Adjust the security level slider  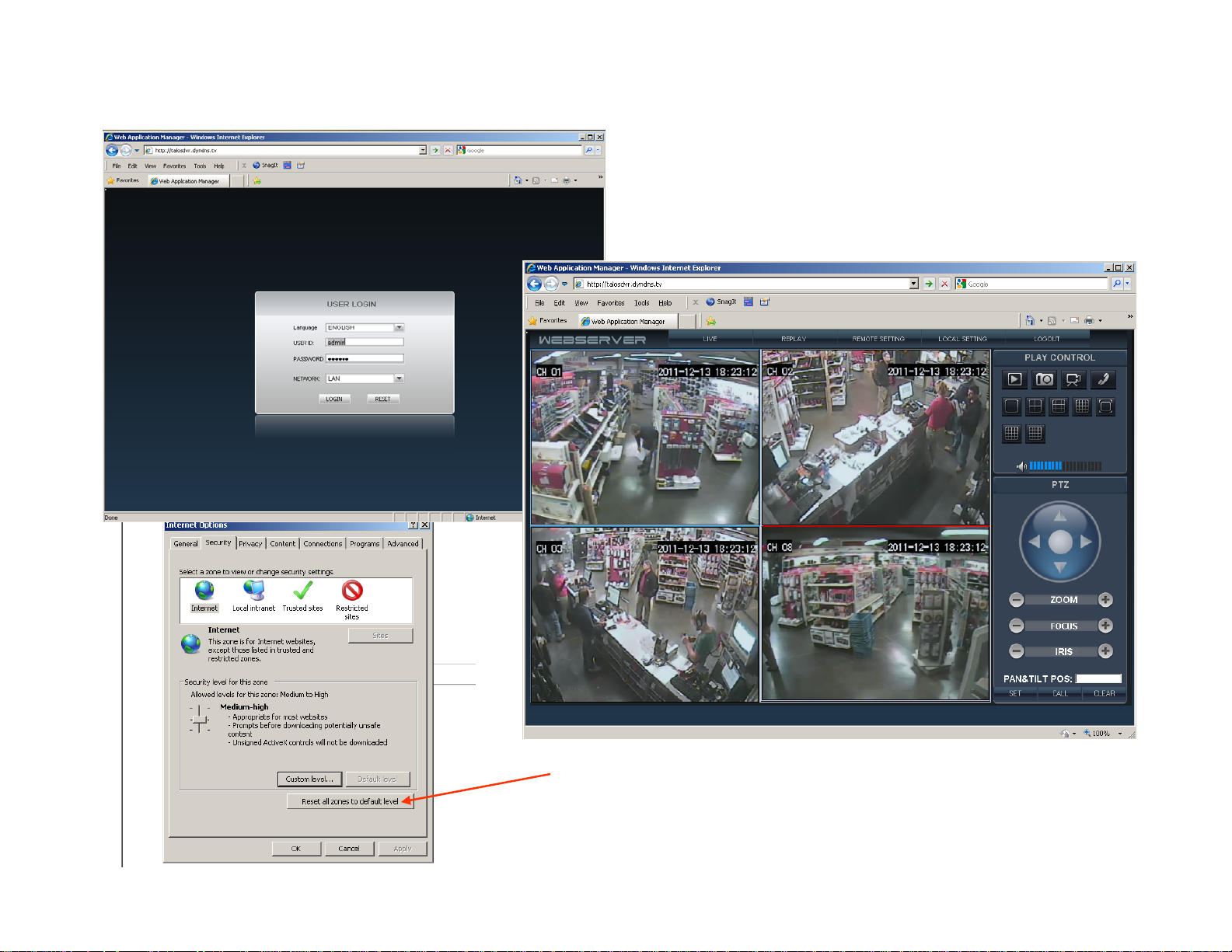coord(200,719)
